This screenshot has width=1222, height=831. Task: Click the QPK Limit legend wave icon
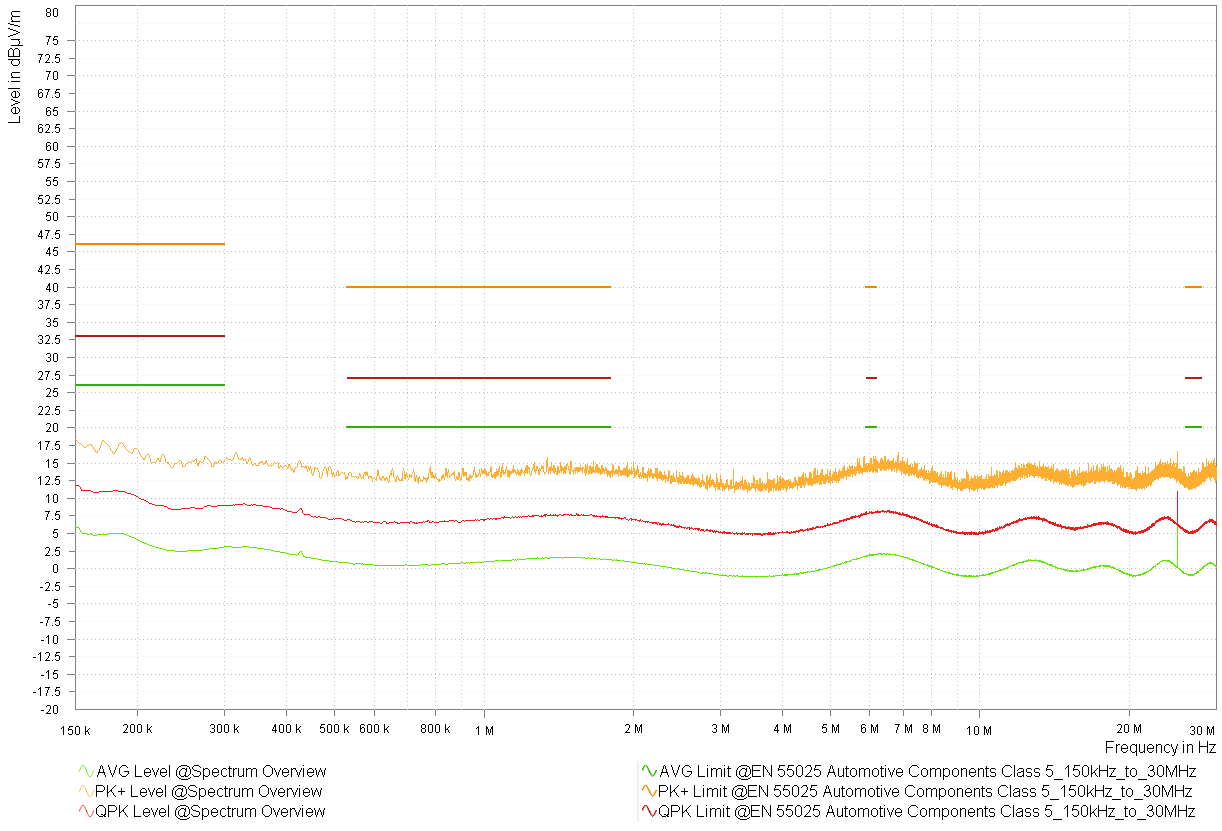[649, 812]
